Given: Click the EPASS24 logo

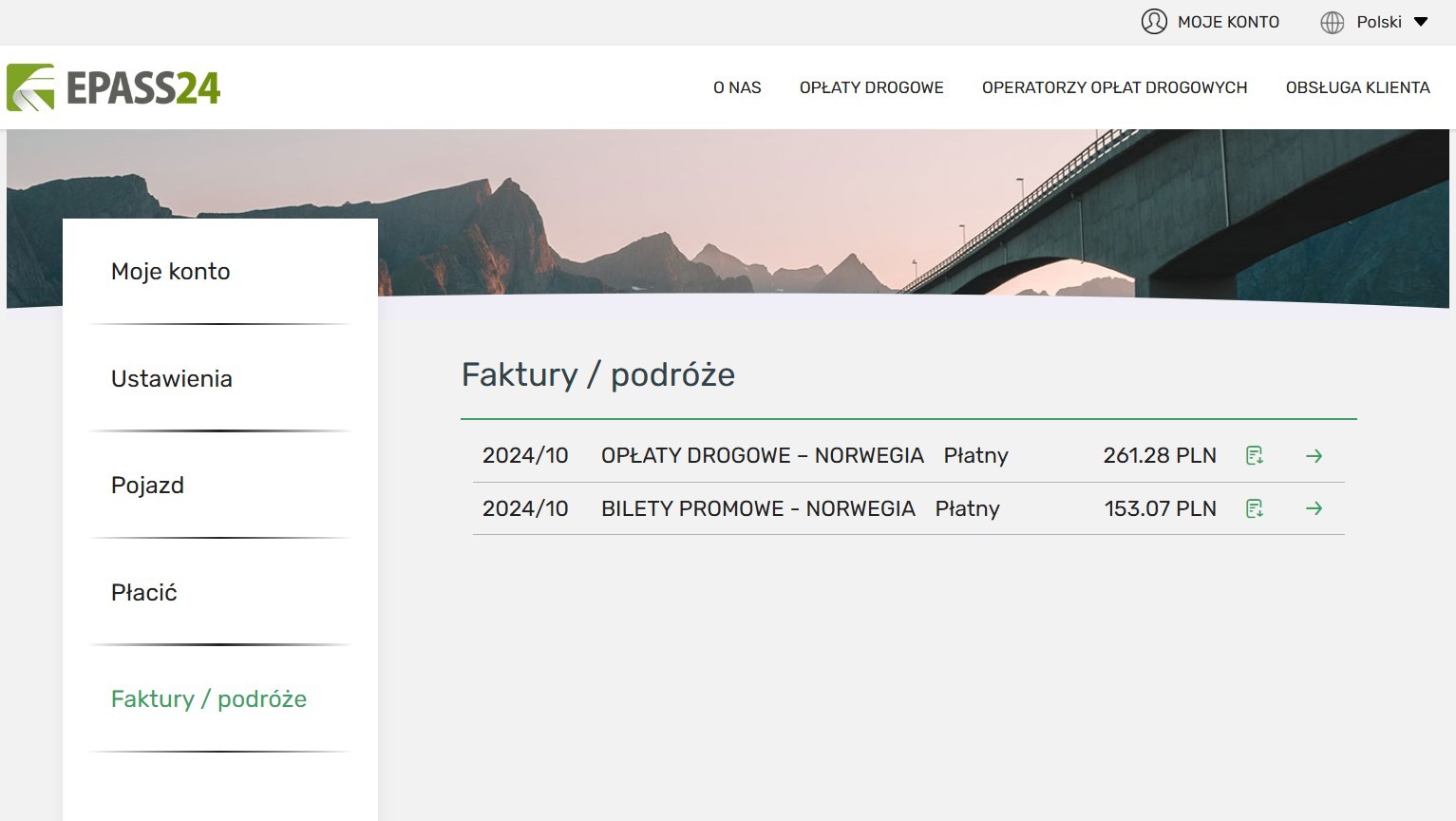Looking at the screenshot, I should [x=113, y=87].
